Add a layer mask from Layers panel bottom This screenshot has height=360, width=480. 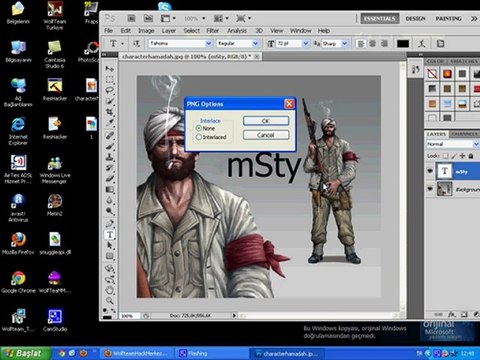coord(464,314)
